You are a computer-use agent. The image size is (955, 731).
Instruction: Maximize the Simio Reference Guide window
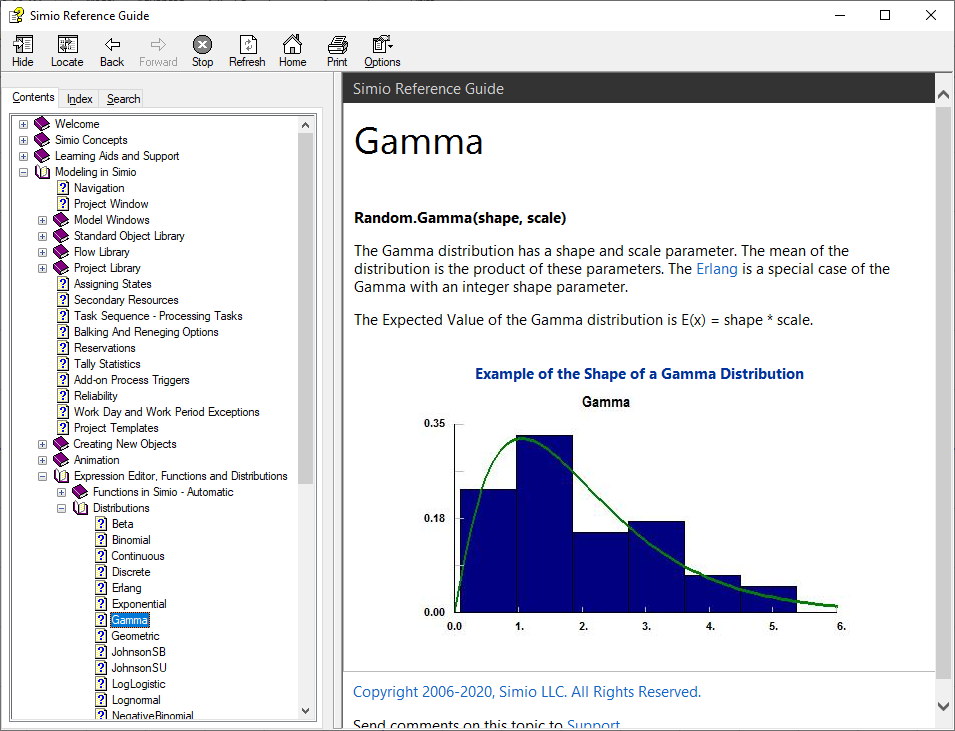point(885,15)
